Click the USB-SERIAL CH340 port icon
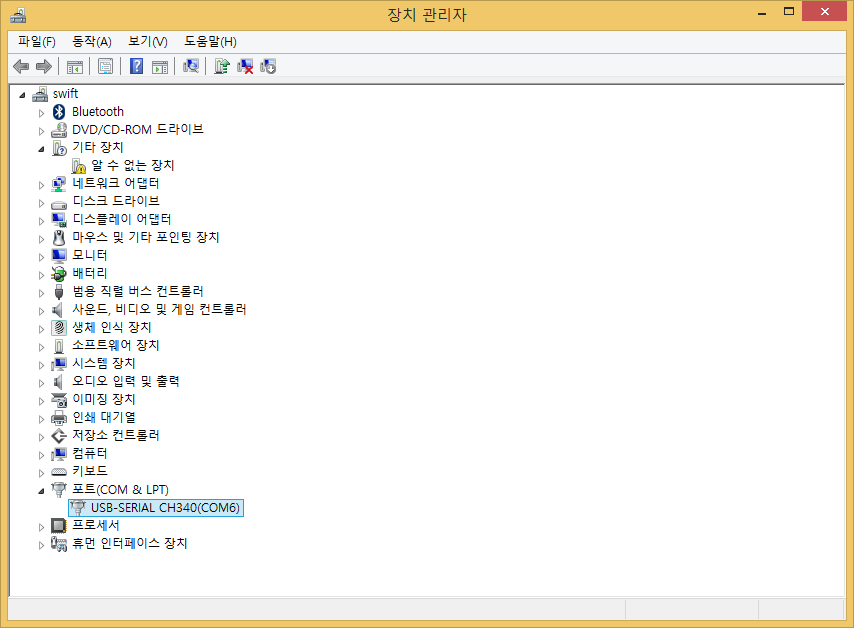 click(x=78, y=508)
